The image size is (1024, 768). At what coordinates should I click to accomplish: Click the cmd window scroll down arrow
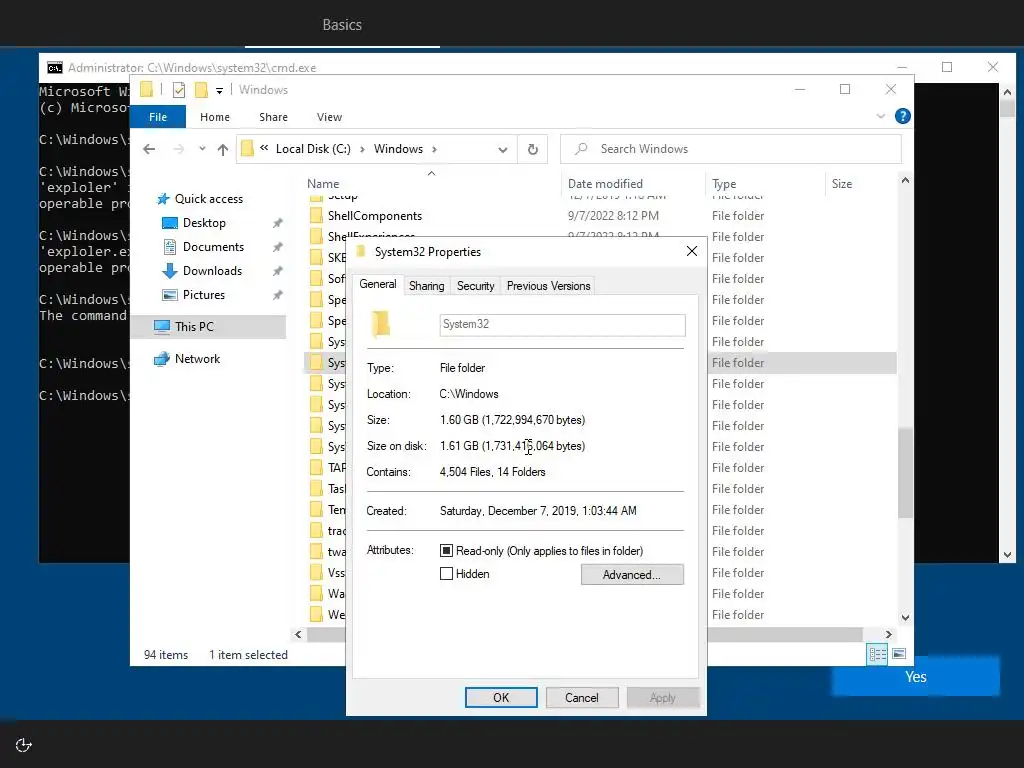[1006, 554]
